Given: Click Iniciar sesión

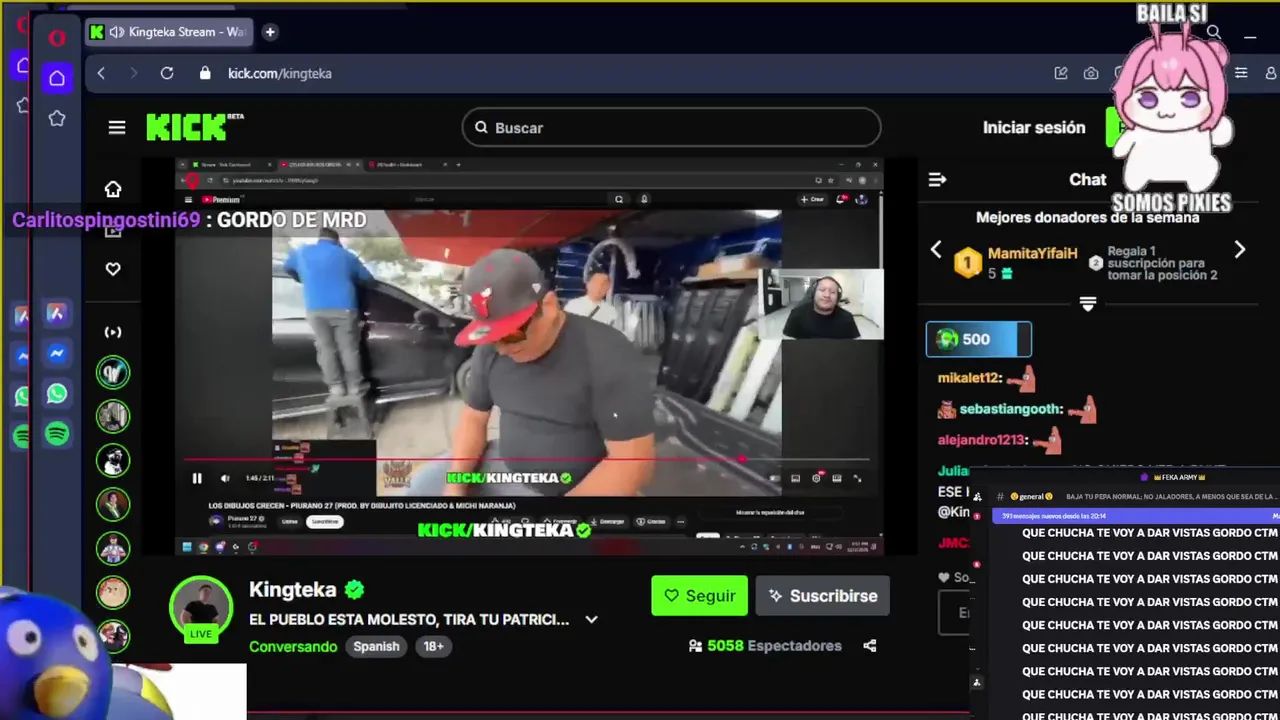Looking at the screenshot, I should (1034, 127).
